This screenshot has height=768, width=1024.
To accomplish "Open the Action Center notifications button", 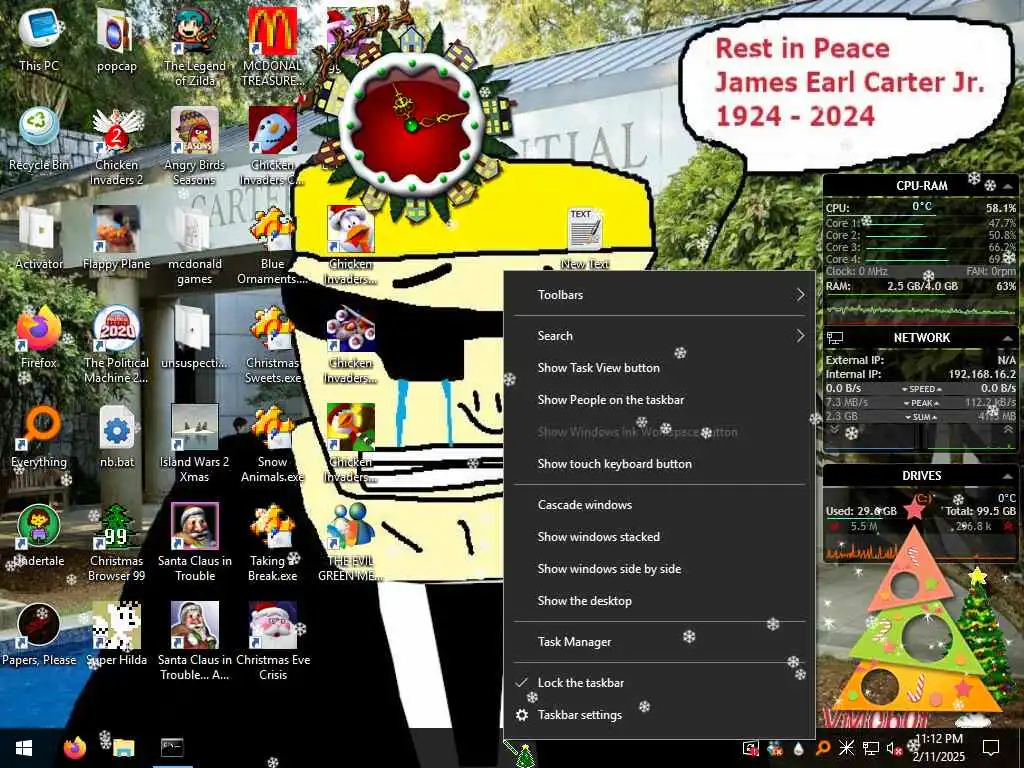I will pyautogui.click(x=991, y=748).
